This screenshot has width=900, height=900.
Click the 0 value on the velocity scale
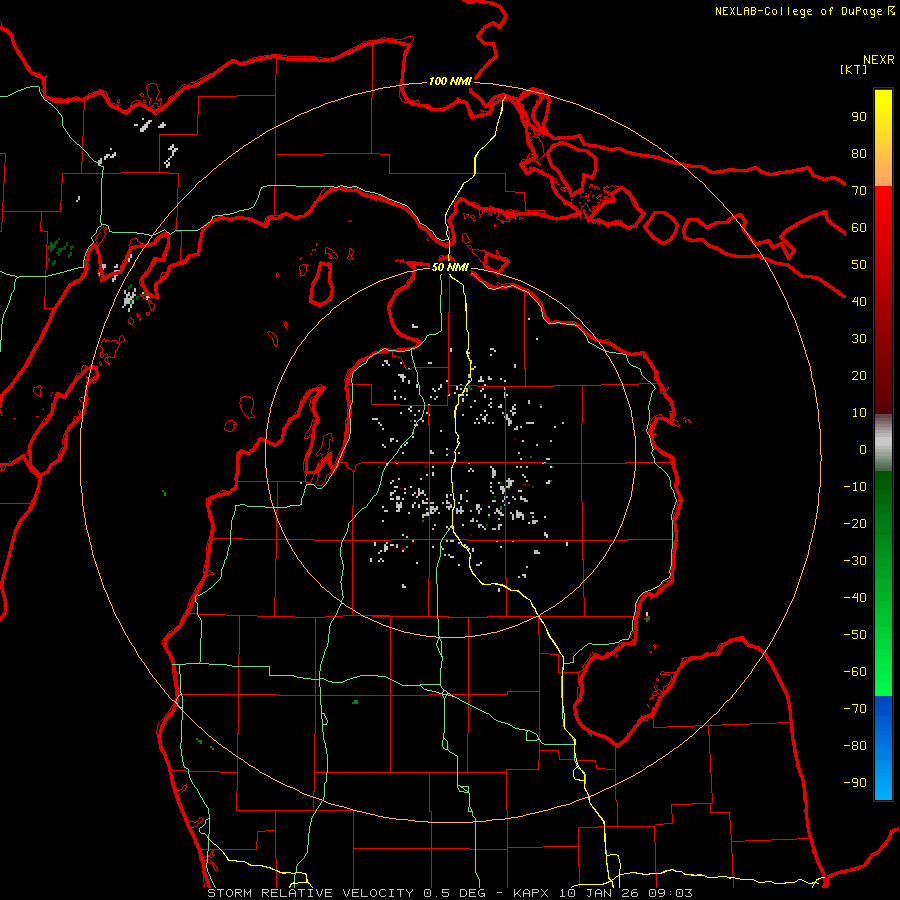(x=863, y=449)
